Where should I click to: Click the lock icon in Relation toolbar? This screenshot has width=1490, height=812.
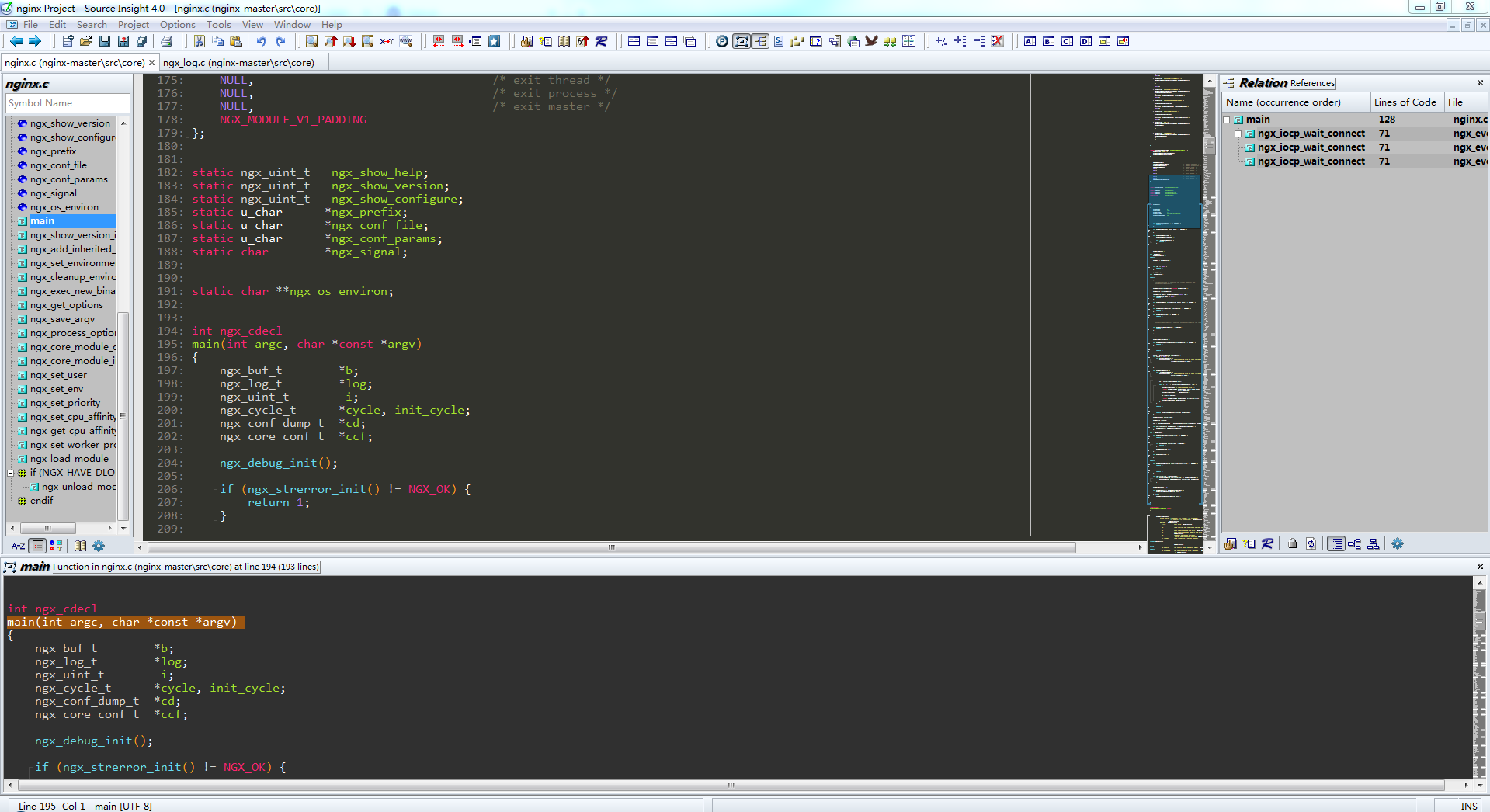pyautogui.click(x=1293, y=543)
